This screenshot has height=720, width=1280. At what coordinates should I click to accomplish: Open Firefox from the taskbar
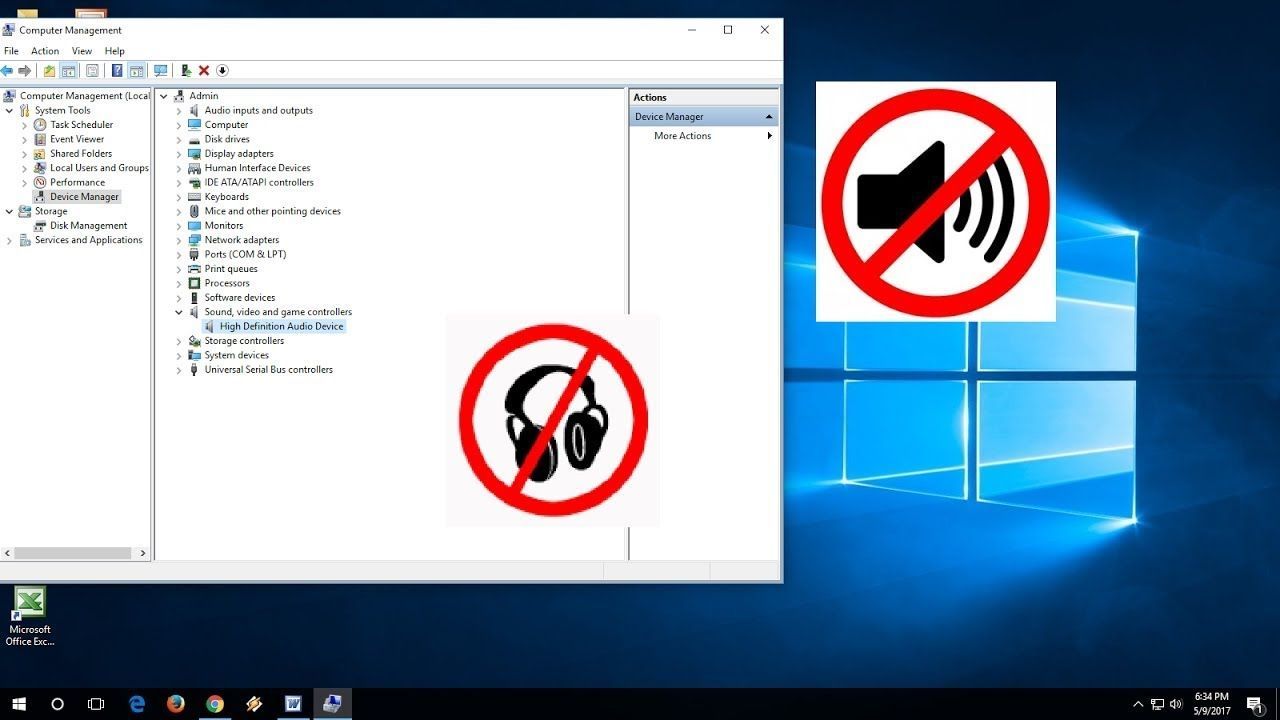click(176, 704)
